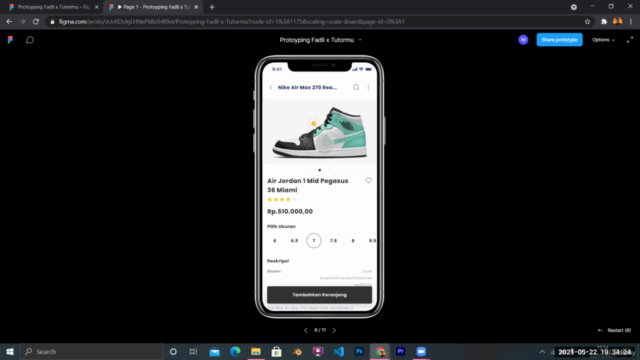This screenshot has height=360, width=640.
Task: Open Chrome in taskbar
Action: pos(380,351)
